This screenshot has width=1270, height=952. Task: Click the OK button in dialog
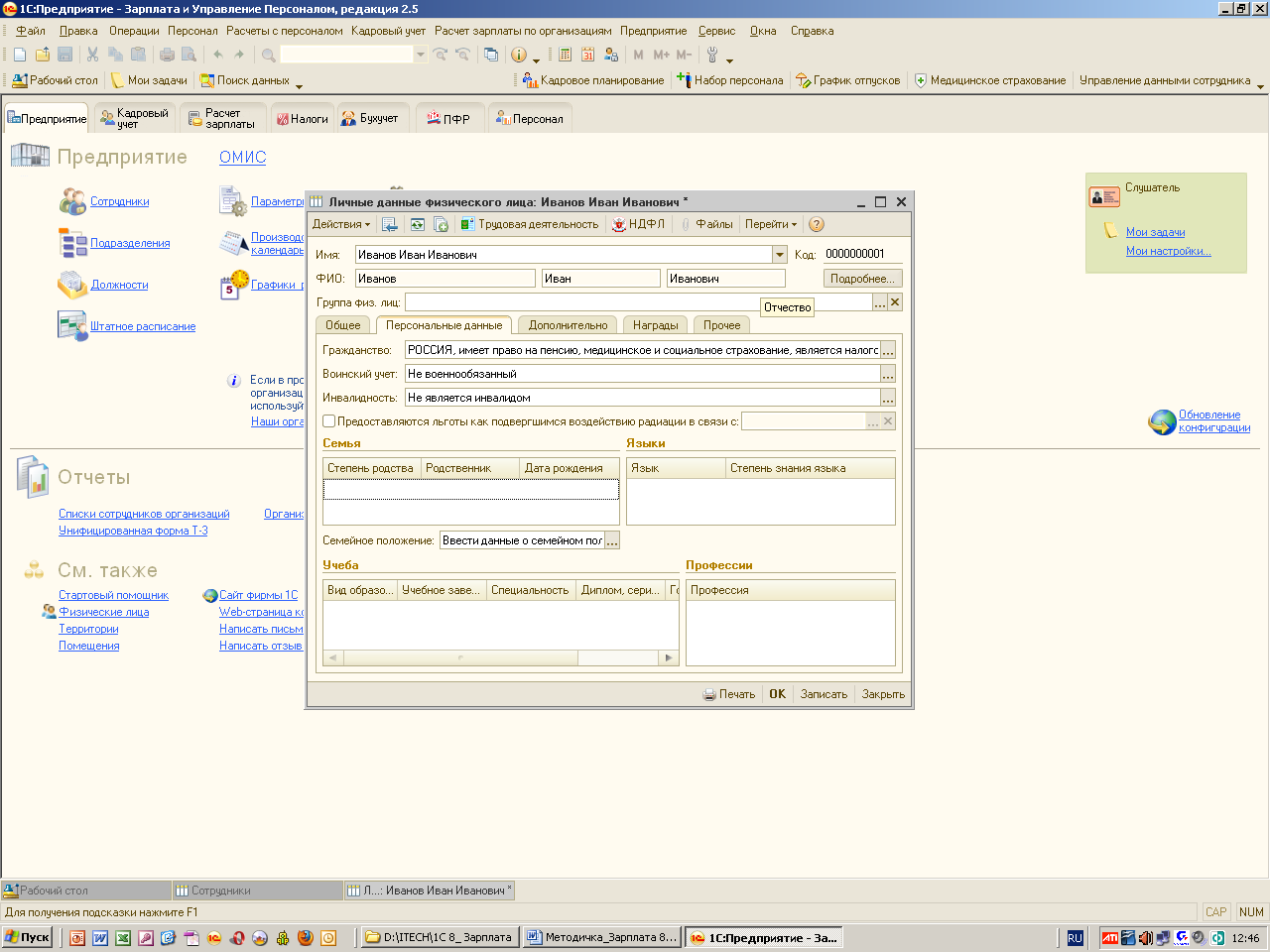point(778,694)
